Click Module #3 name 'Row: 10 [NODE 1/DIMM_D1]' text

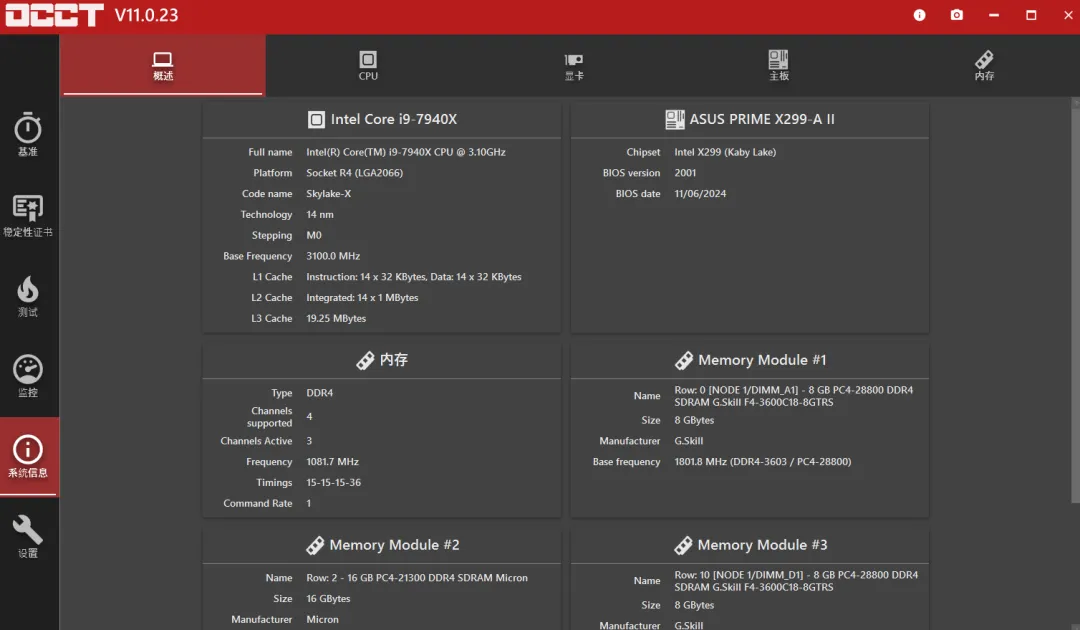(x=796, y=581)
